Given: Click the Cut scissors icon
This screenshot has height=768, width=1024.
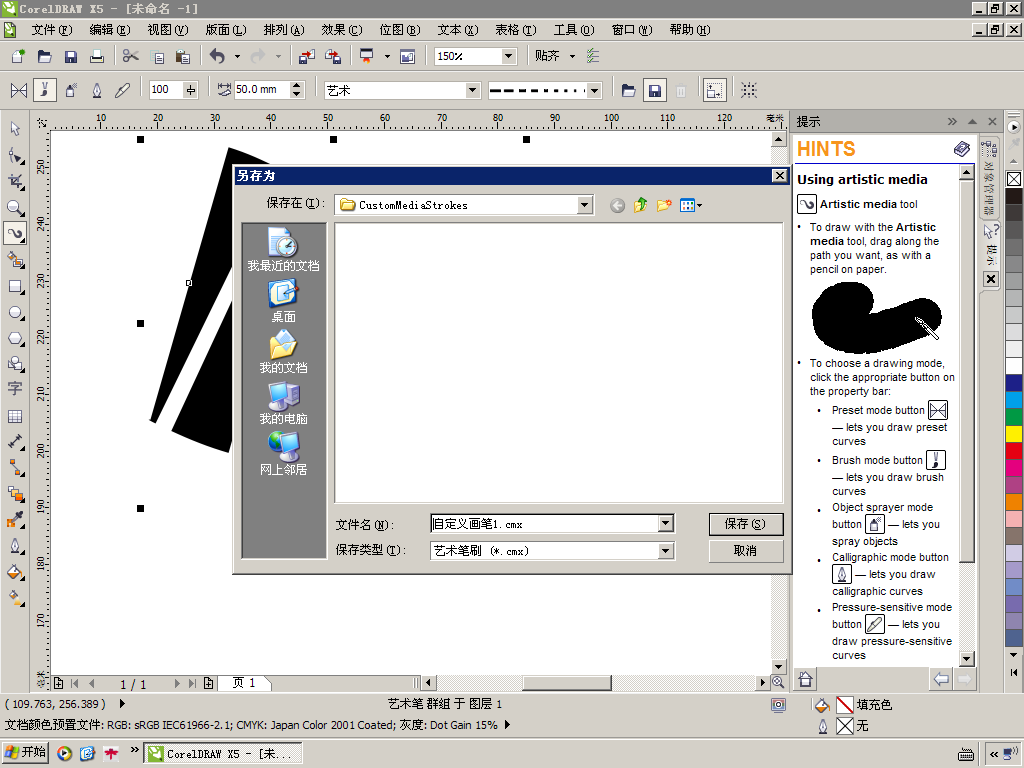Looking at the screenshot, I should coord(131,56).
